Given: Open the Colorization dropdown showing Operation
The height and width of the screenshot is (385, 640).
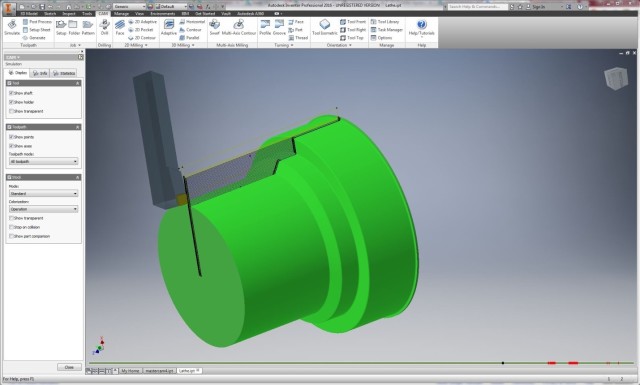Looking at the screenshot, I should coord(43,209).
